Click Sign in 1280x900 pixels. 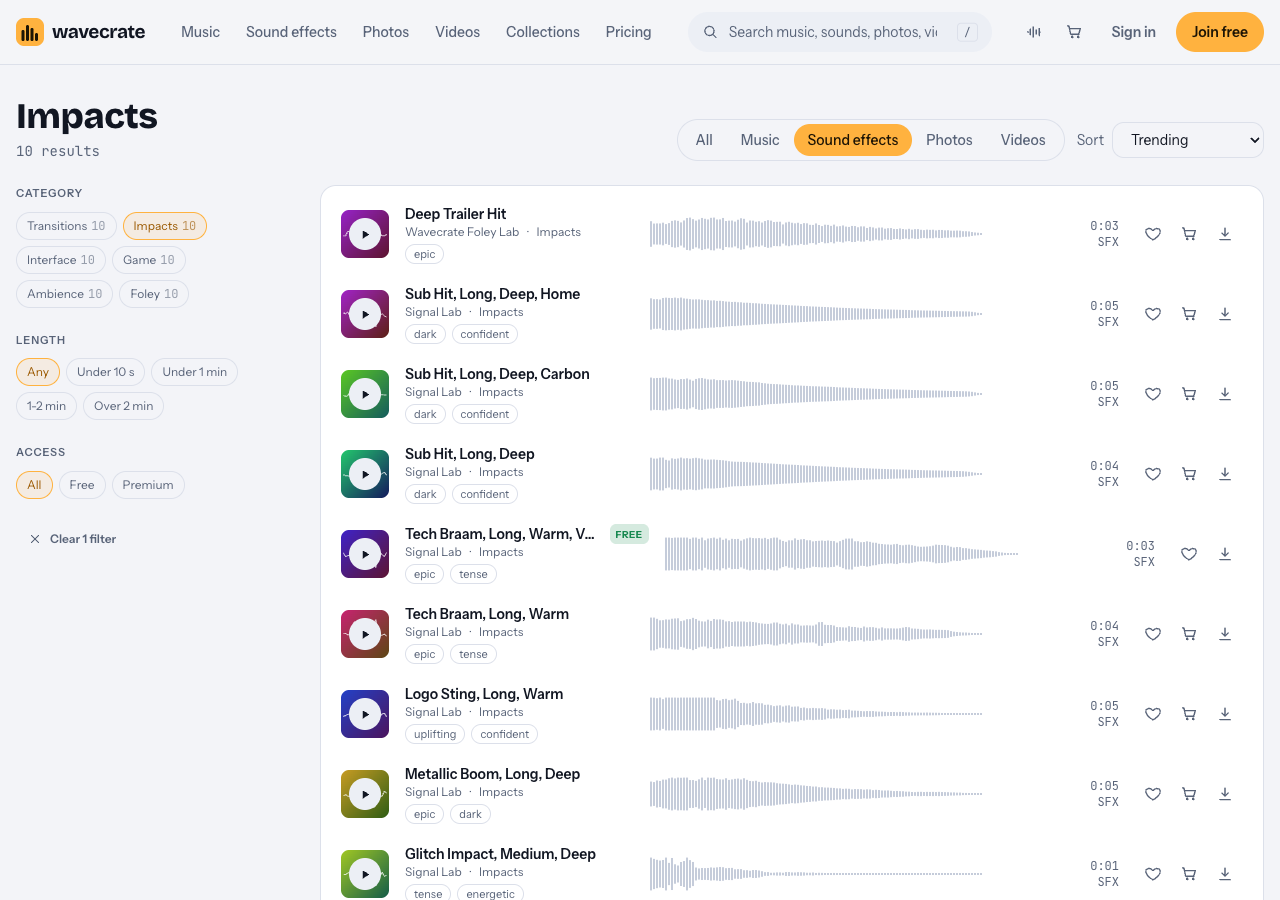pos(1133,32)
